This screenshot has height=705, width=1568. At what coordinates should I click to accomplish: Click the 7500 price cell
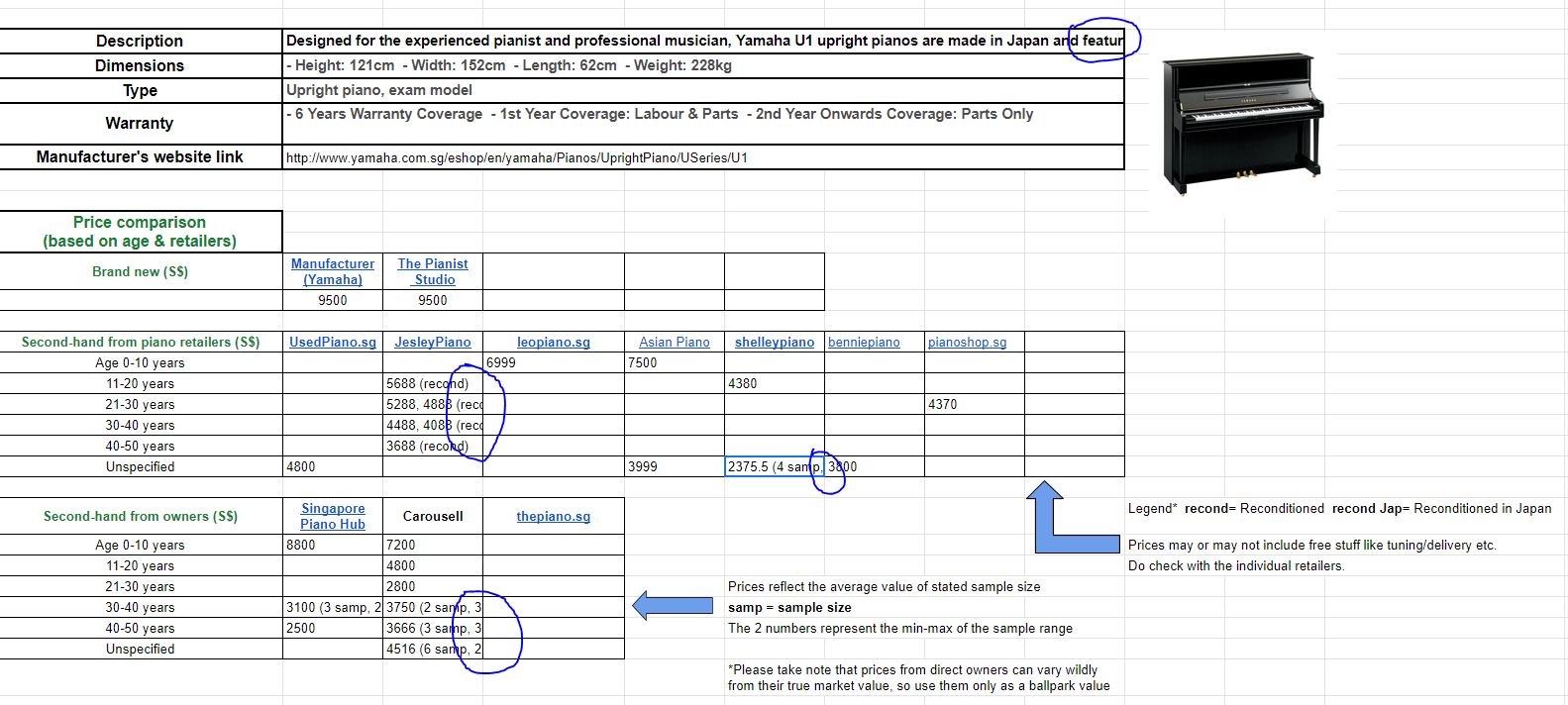675,362
